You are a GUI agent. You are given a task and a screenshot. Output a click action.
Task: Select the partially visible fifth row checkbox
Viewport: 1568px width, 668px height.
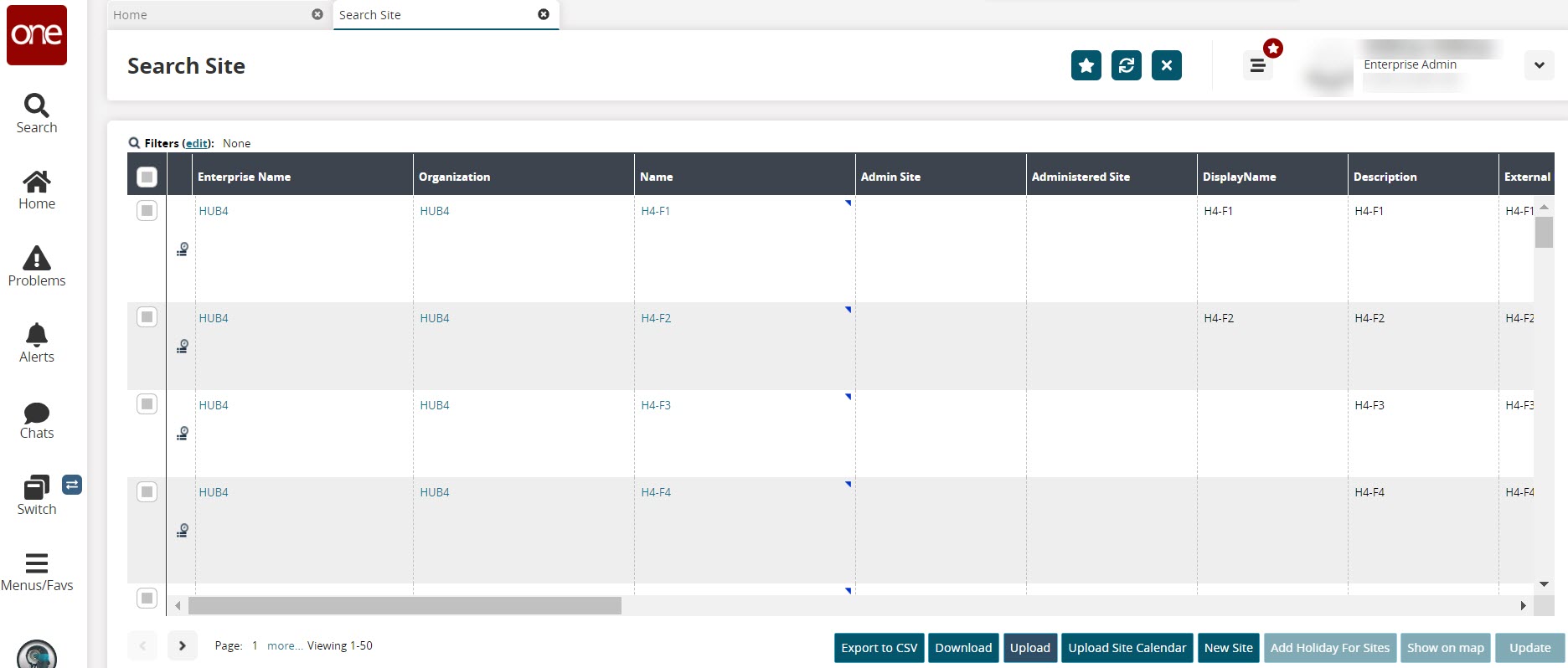click(147, 598)
